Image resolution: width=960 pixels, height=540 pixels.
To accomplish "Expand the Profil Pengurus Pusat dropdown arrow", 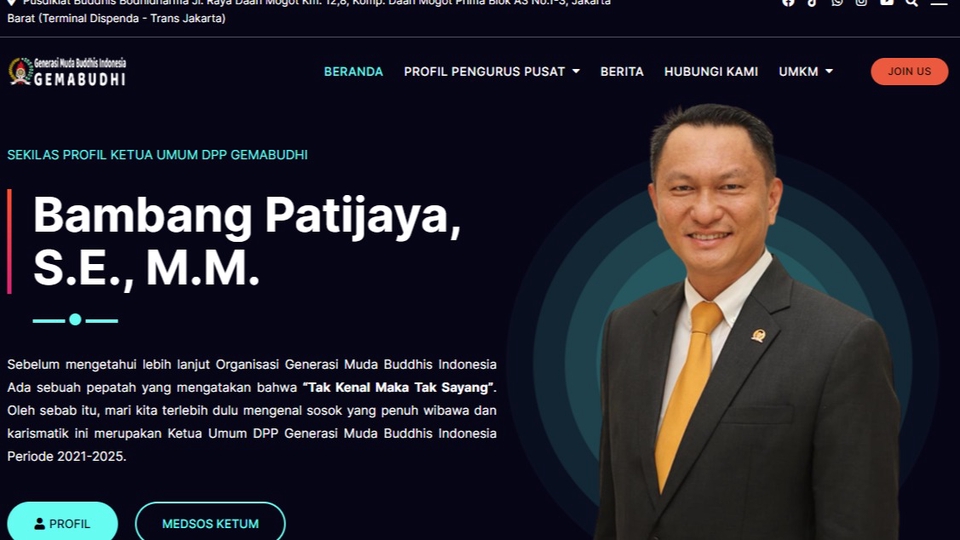I will tap(576, 72).
